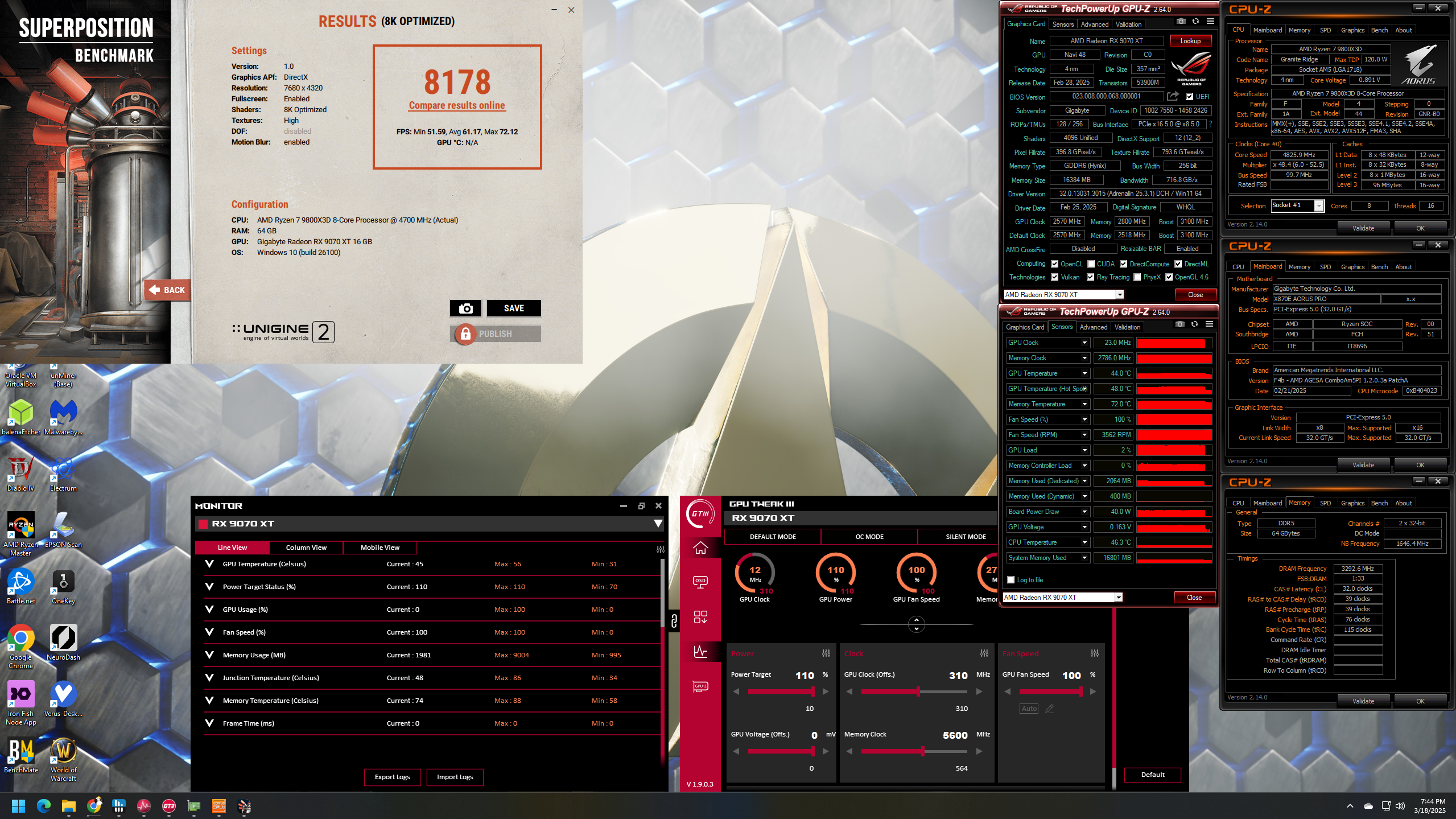This screenshot has width=1456, height=819.
Task: Open Microsoft Edge from taskbar
Action: 44,806
